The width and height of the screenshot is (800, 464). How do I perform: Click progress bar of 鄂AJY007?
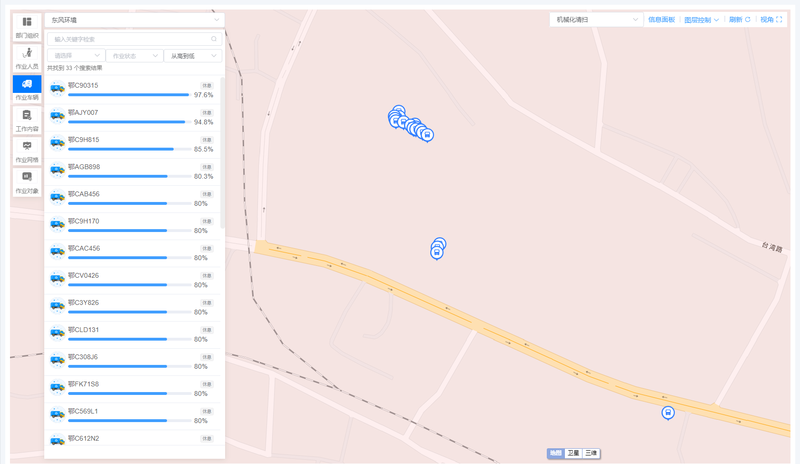pyautogui.click(x=130, y=122)
